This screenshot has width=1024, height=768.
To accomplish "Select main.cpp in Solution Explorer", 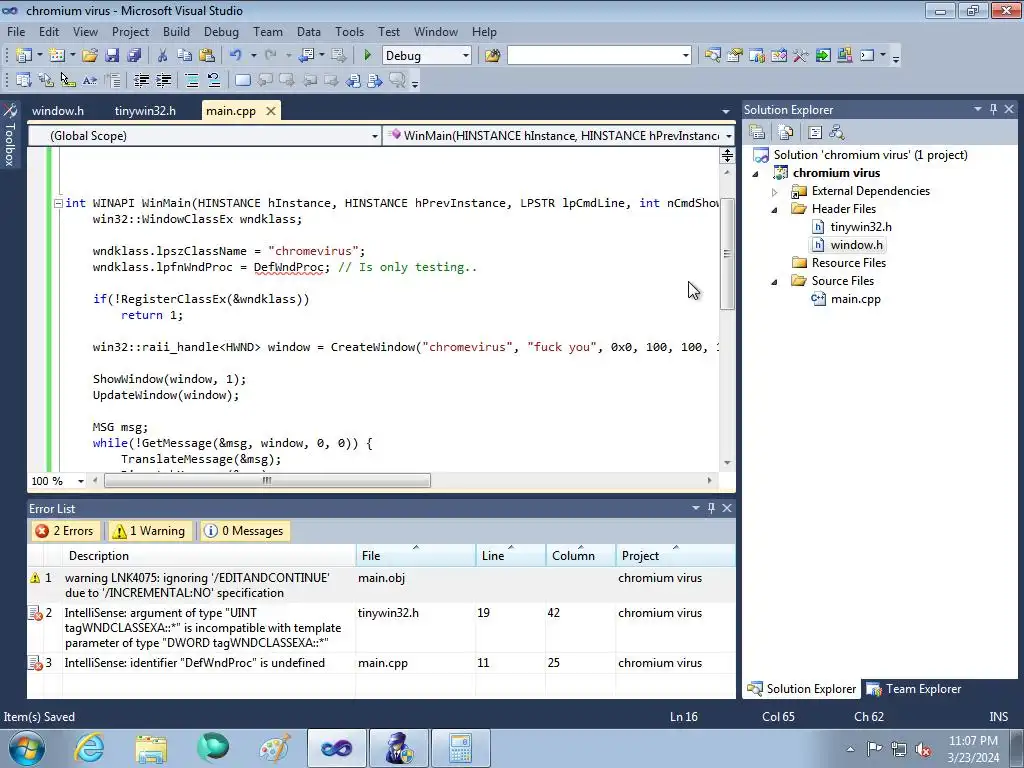I will point(855,299).
